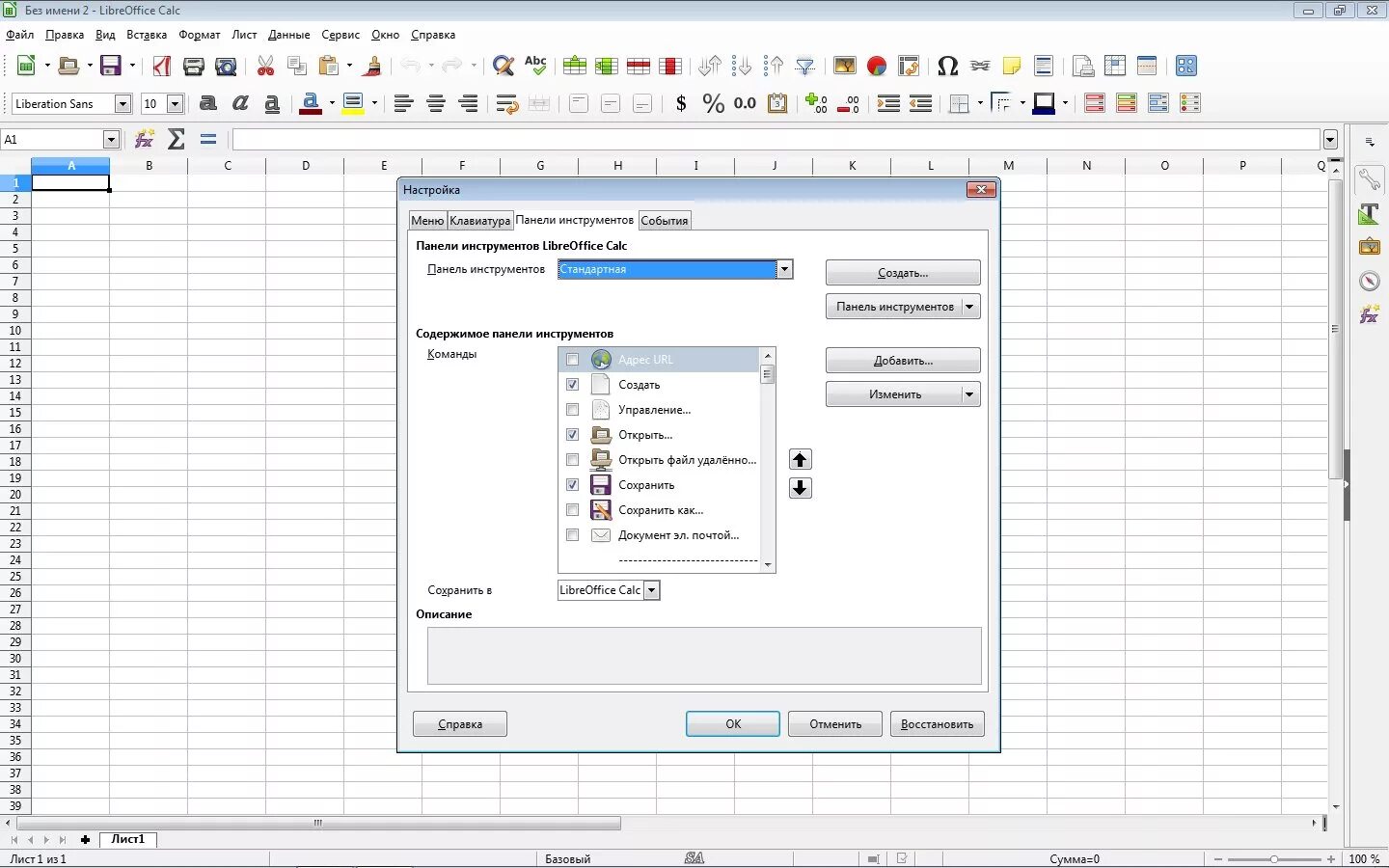The width and height of the screenshot is (1389, 868).
Task: Click the font color red swatch icon
Action: point(311,103)
